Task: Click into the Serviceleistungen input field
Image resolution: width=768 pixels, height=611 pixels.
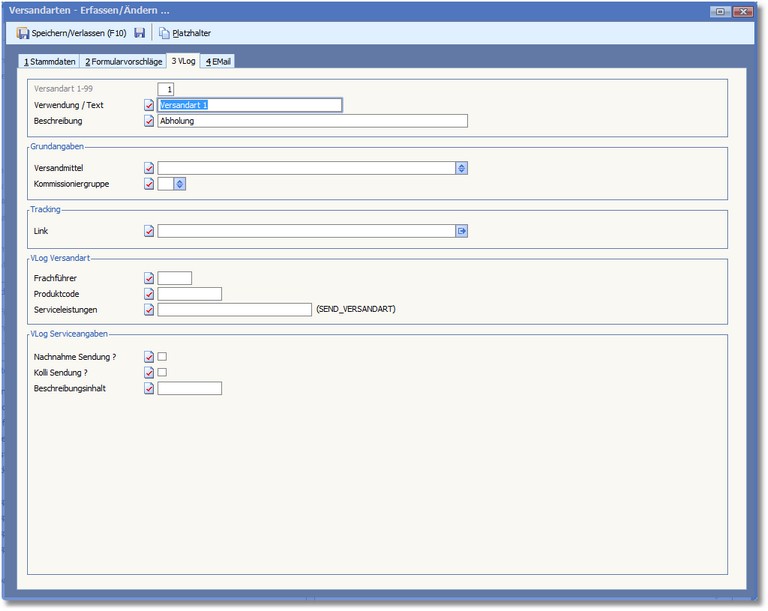Action: tap(234, 310)
